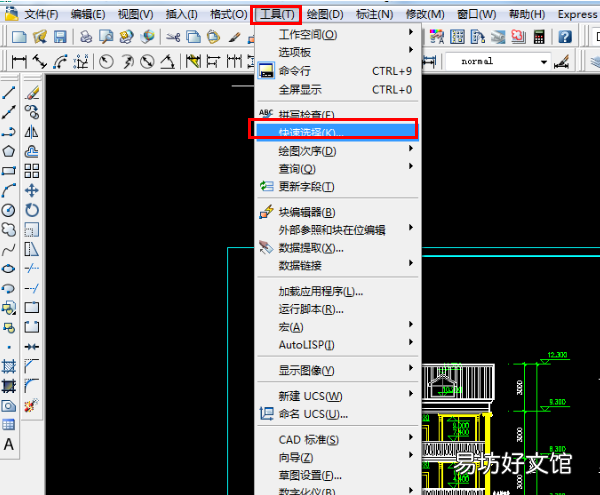This screenshot has height=495, width=600.
Task: Toggle 命令行 command line entry
Action: point(337,71)
